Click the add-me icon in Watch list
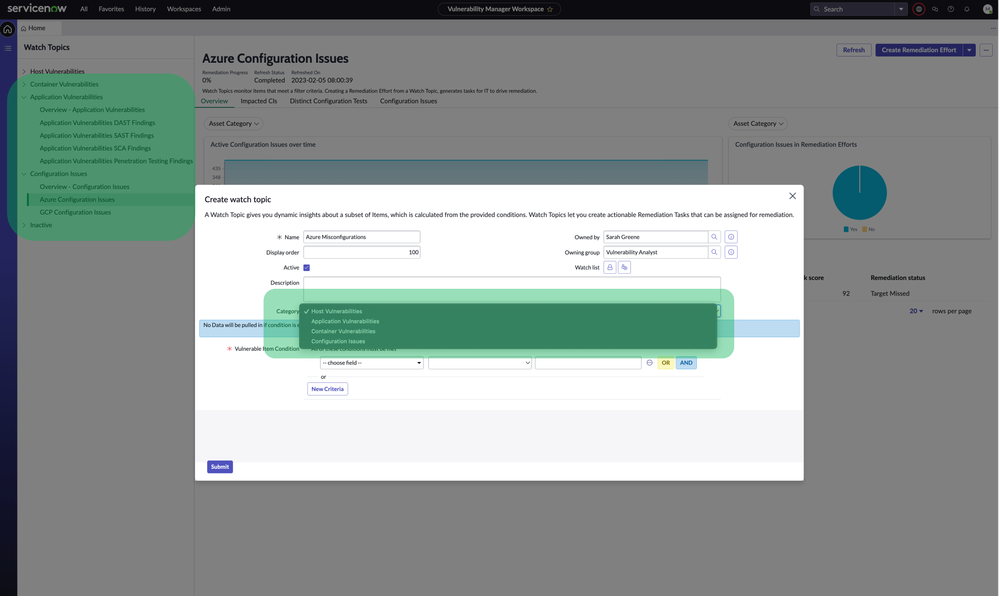The width and height of the screenshot is (999, 596). tap(624, 267)
